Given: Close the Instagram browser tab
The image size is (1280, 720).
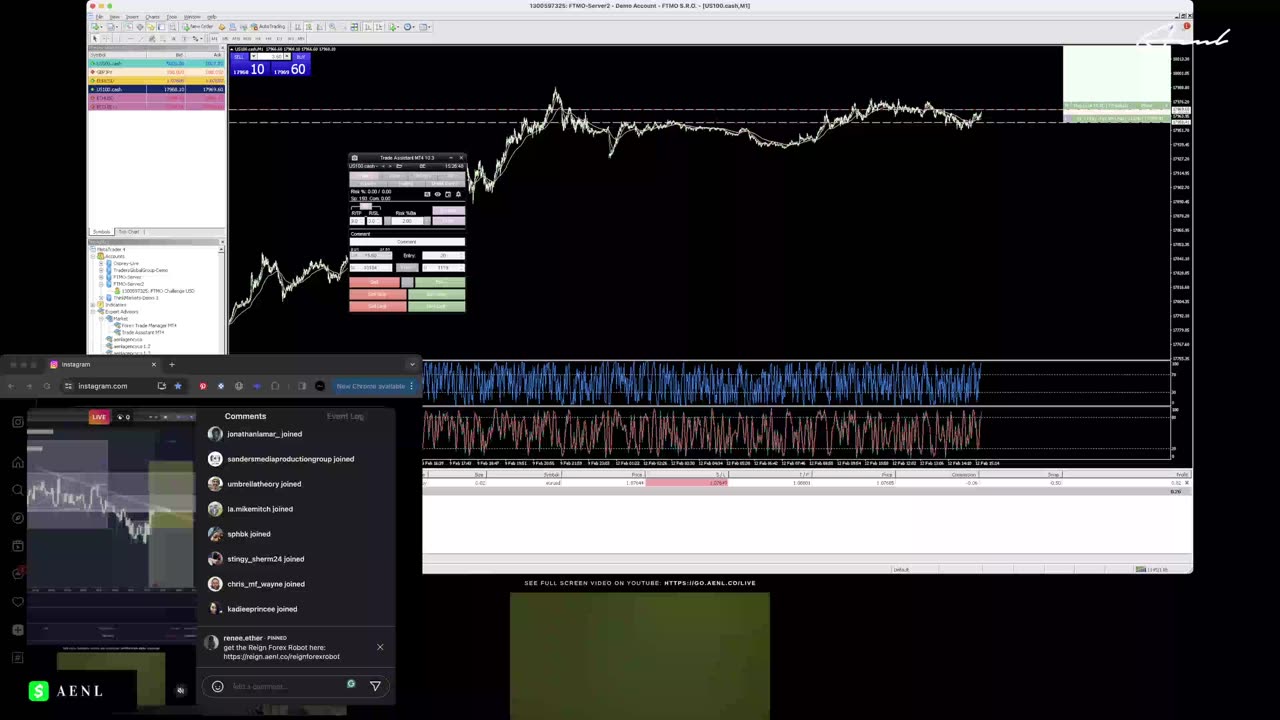Looking at the screenshot, I should [x=154, y=364].
